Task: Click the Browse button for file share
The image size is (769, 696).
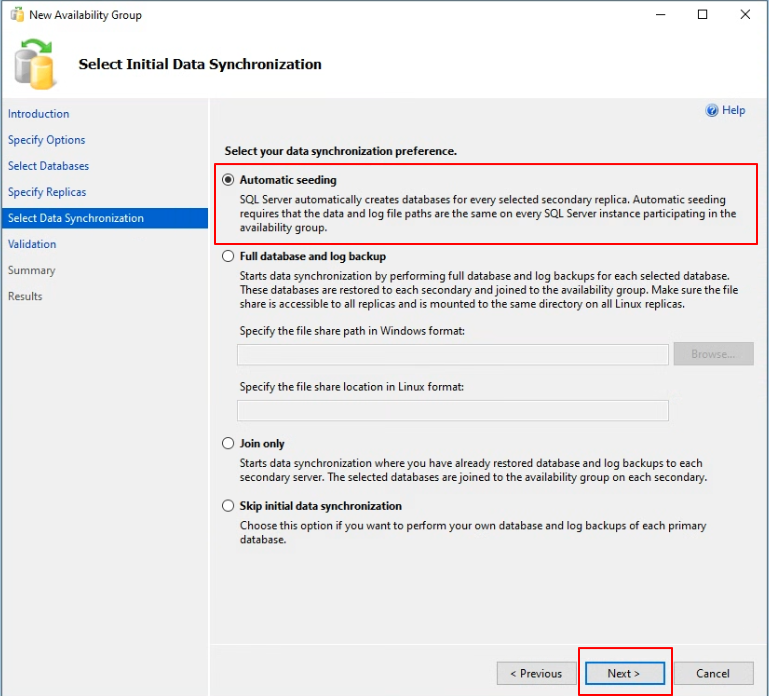Action: click(x=714, y=354)
